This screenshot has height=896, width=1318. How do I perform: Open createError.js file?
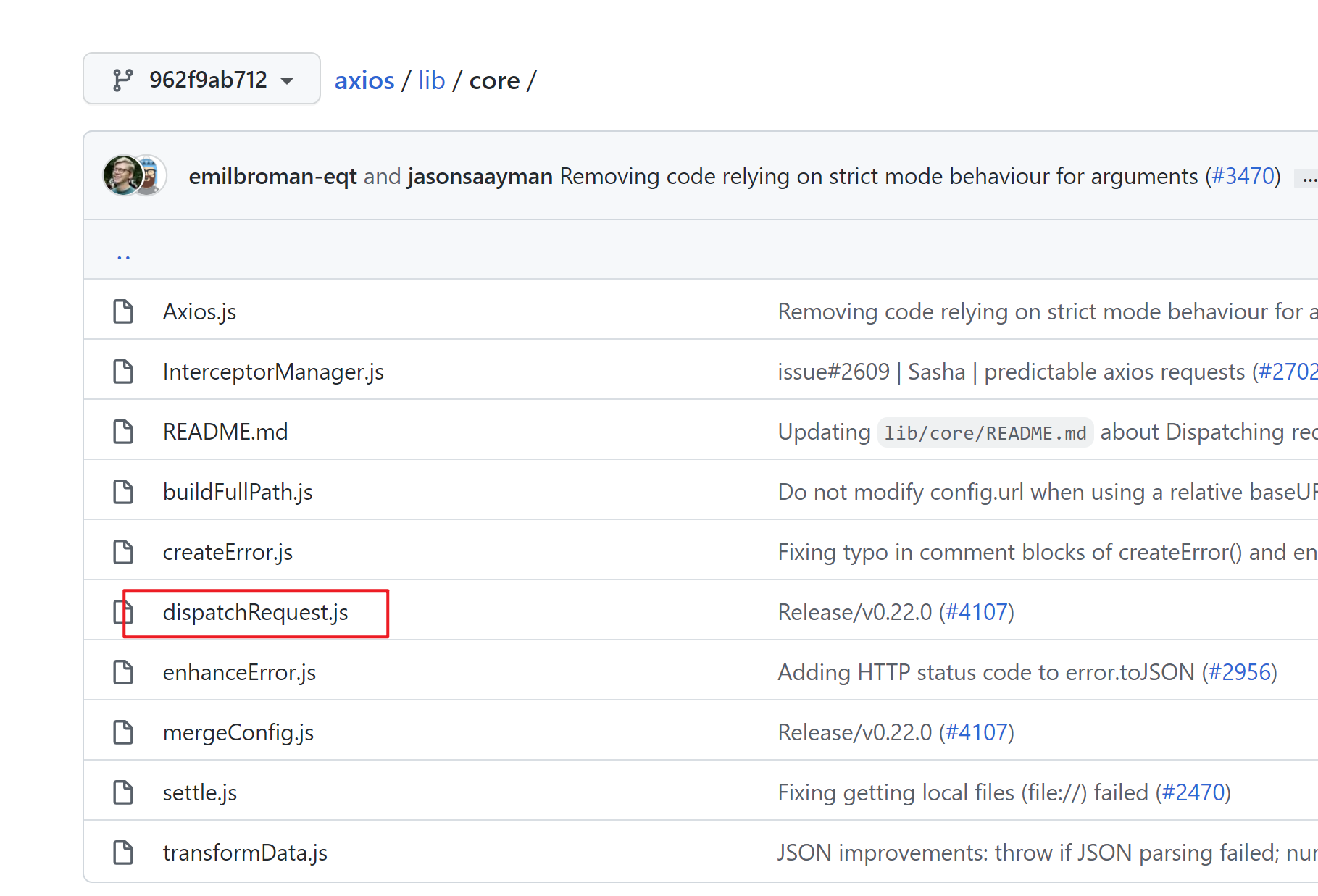tap(228, 552)
